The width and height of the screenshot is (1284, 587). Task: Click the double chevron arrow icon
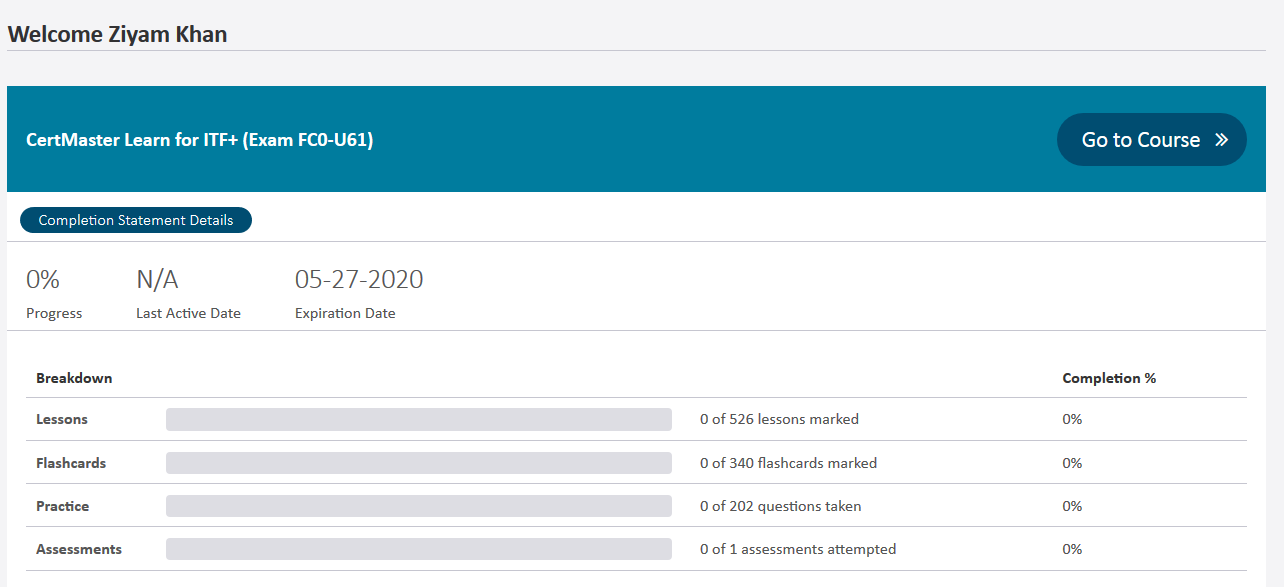point(1221,140)
